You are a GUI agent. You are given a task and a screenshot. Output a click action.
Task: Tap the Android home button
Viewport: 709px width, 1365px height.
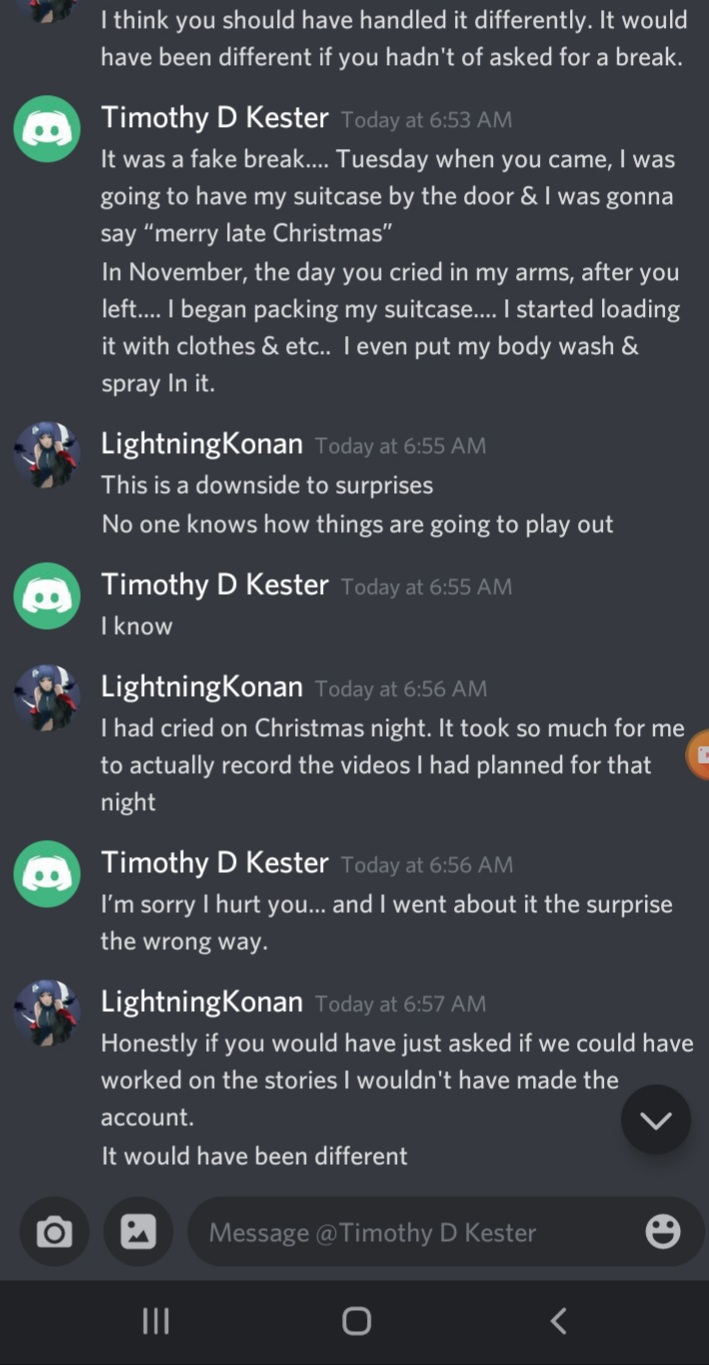click(x=356, y=1321)
